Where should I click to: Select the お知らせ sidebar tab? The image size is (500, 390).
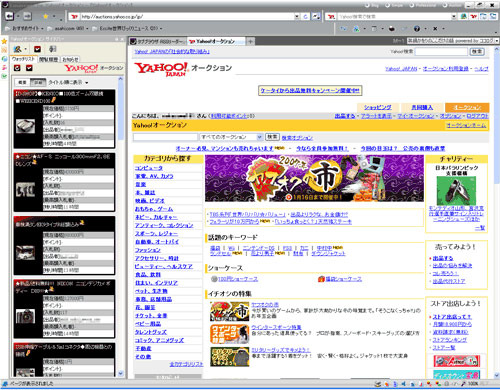click(x=70, y=59)
